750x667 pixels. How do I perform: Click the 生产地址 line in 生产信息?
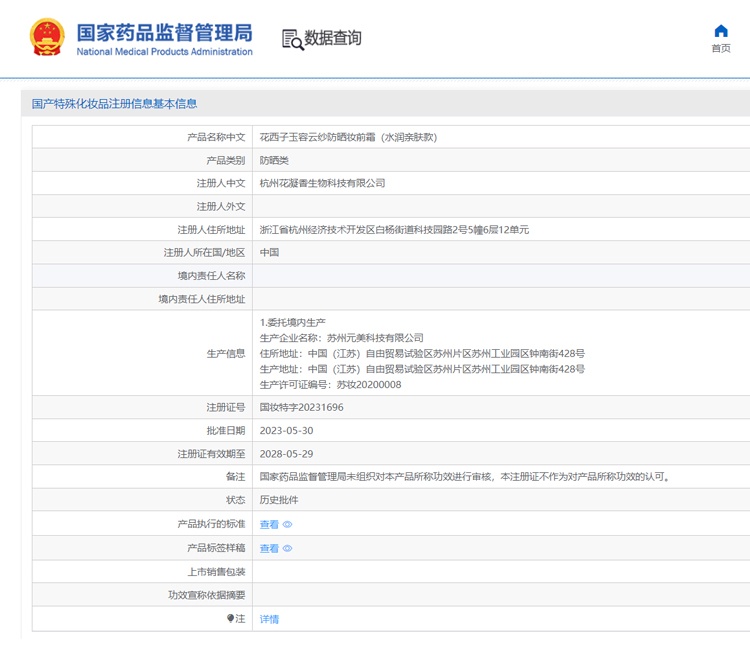pos(422,369)
